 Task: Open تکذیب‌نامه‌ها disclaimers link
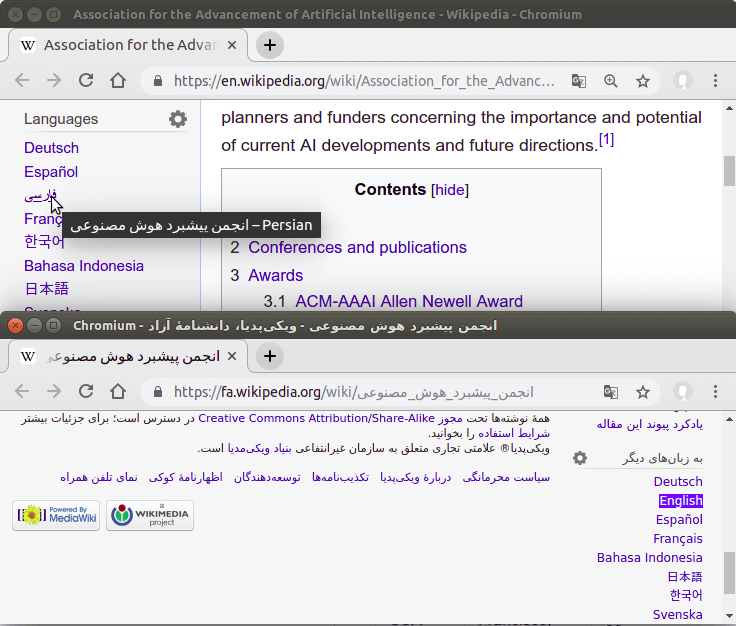click(x=340, y=477)
